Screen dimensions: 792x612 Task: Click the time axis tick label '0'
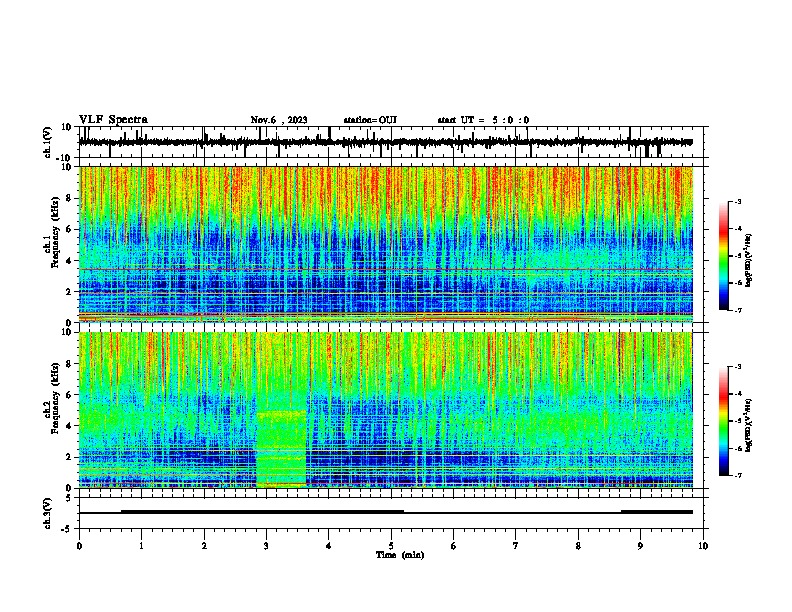[x=79, y=546]
